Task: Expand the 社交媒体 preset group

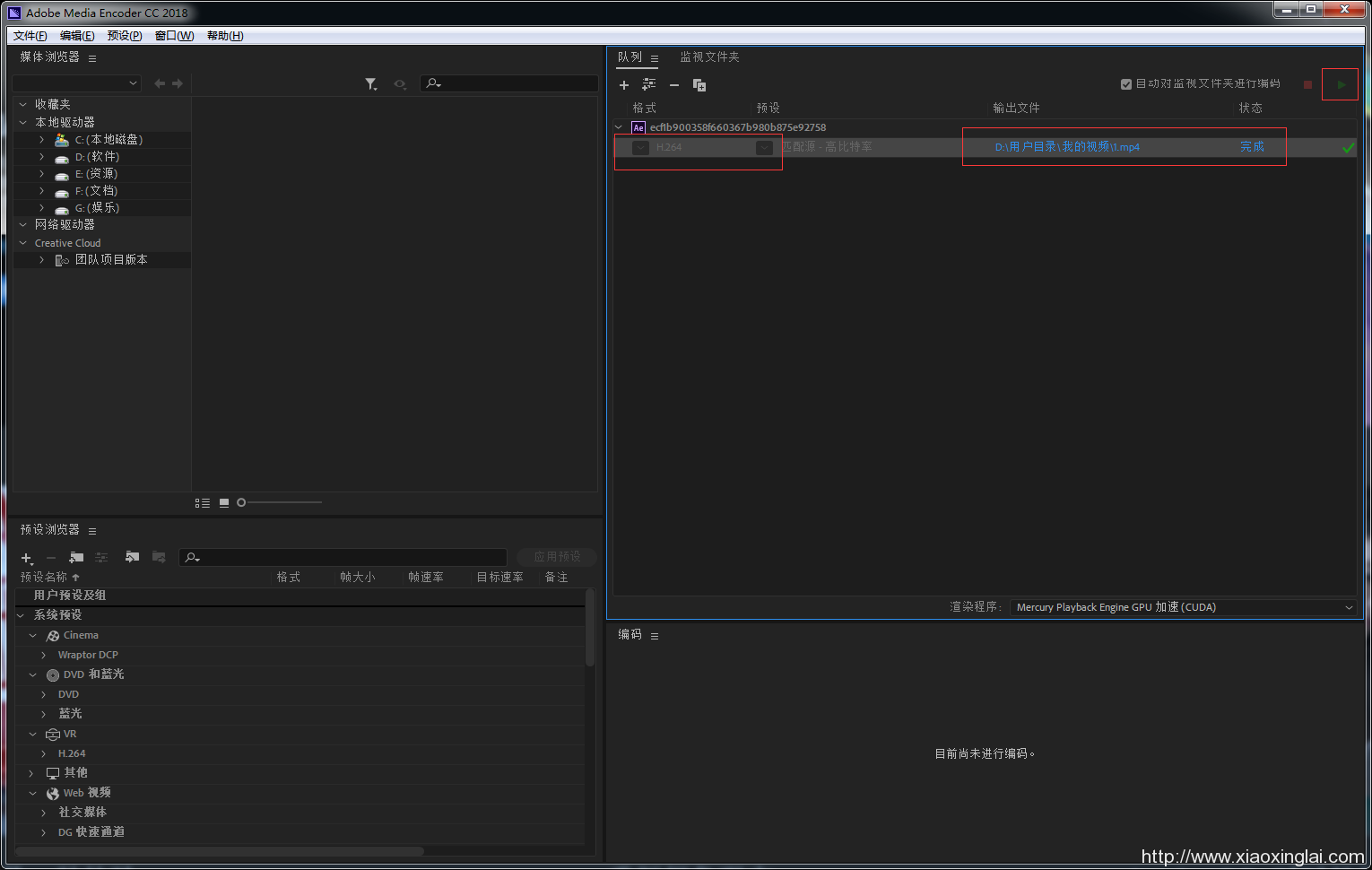Action: point(43,813)
